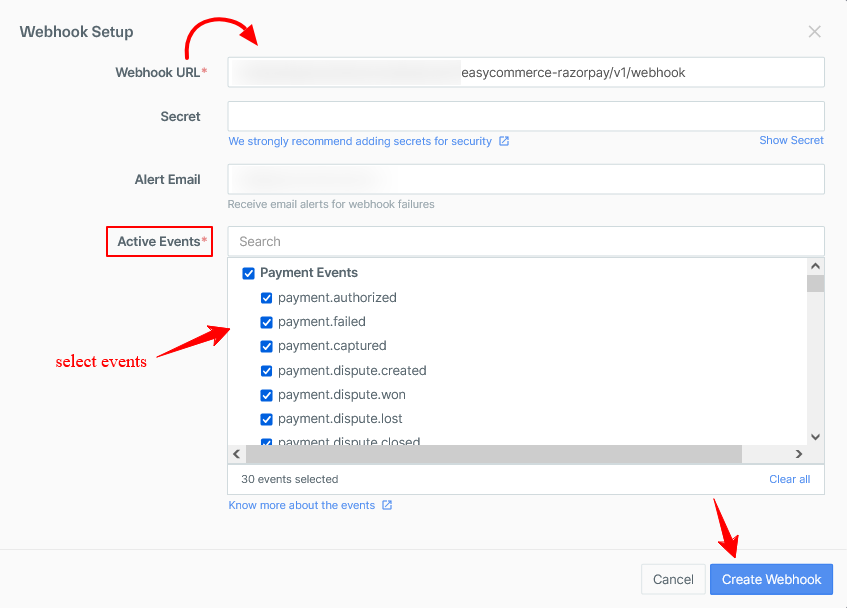Click the 'Webhook Setup' dialog title
Image resolution: width=847 pixels, height=608 pixels.
(x=76, y=32)
